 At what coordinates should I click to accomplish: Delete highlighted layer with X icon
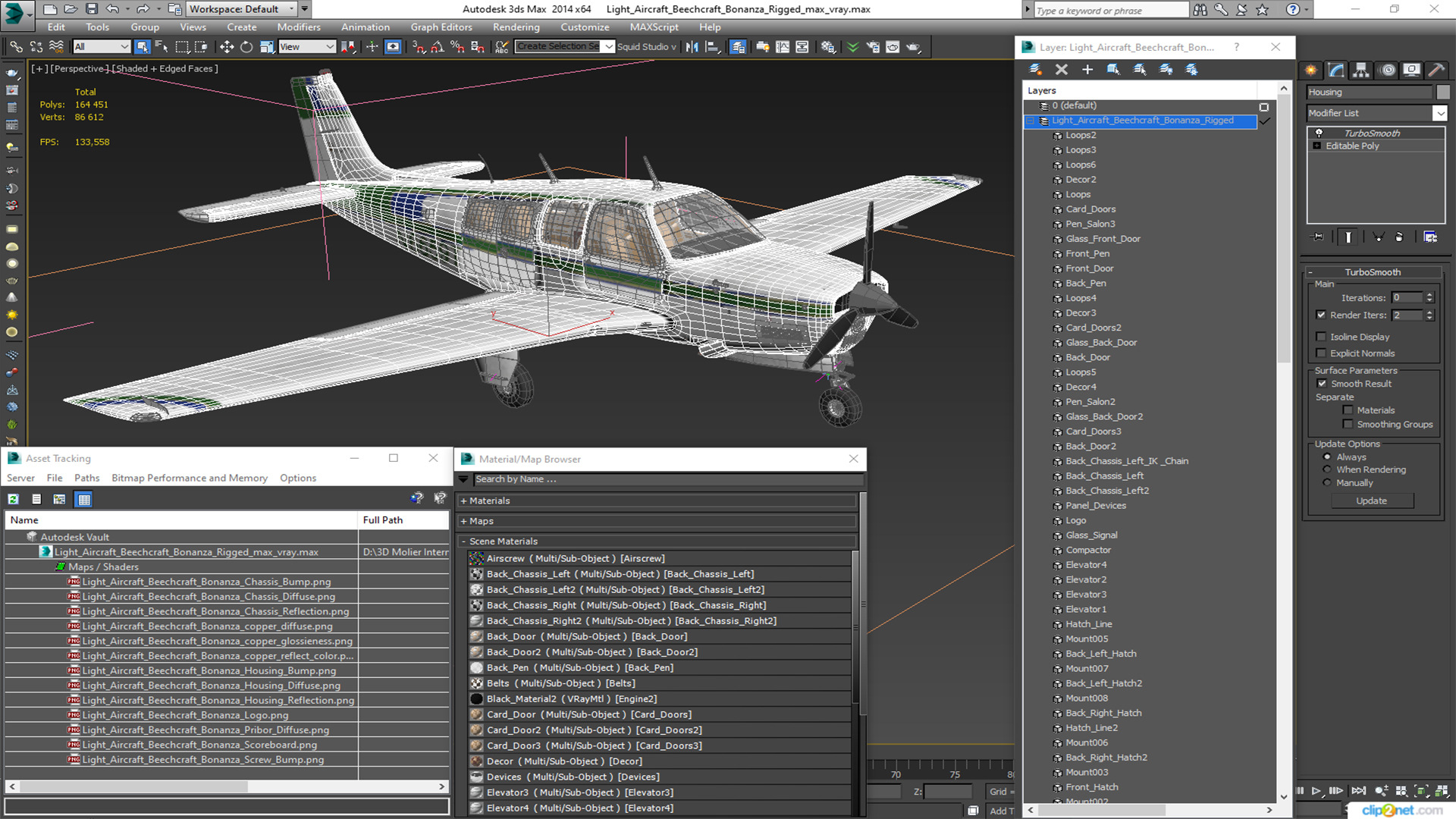click(1062, 70)
